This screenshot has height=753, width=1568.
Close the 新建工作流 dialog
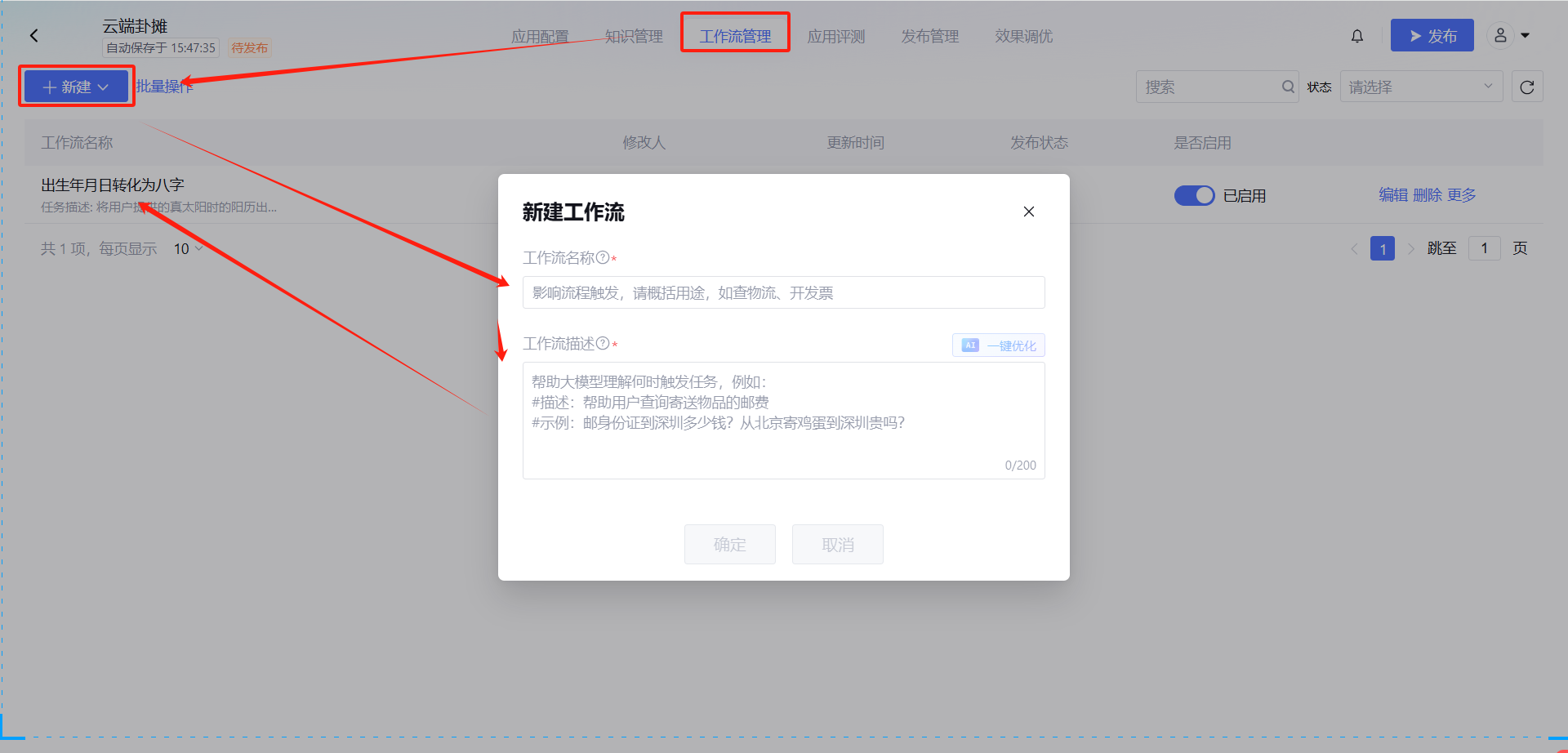click(1029, 212)
